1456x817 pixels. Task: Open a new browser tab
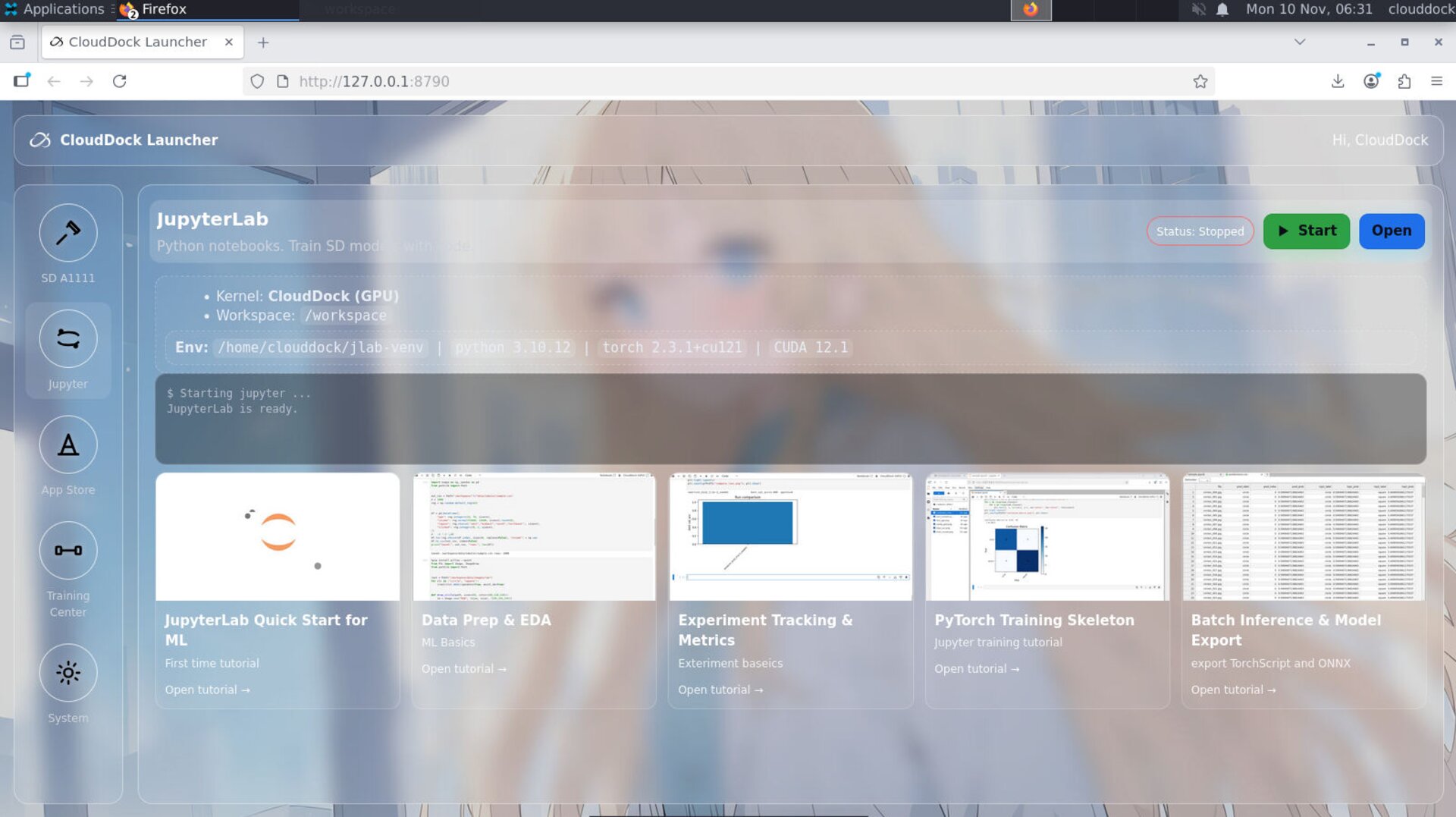coord(263,42)
